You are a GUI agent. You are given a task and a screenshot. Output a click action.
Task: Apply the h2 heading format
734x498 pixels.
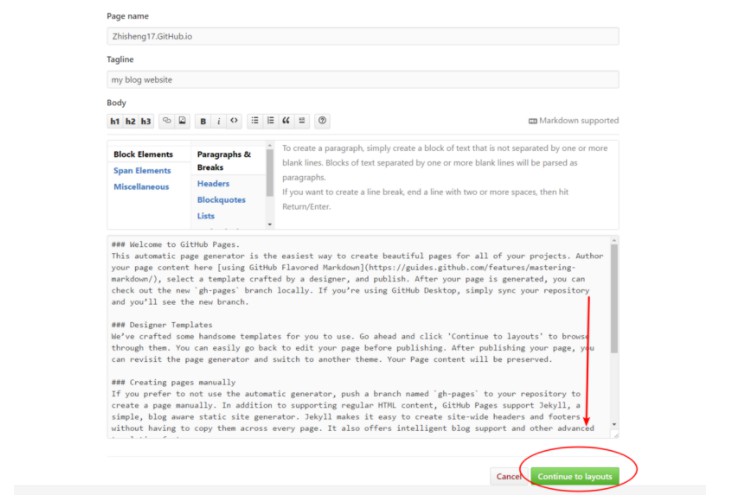tap(130, 121)
